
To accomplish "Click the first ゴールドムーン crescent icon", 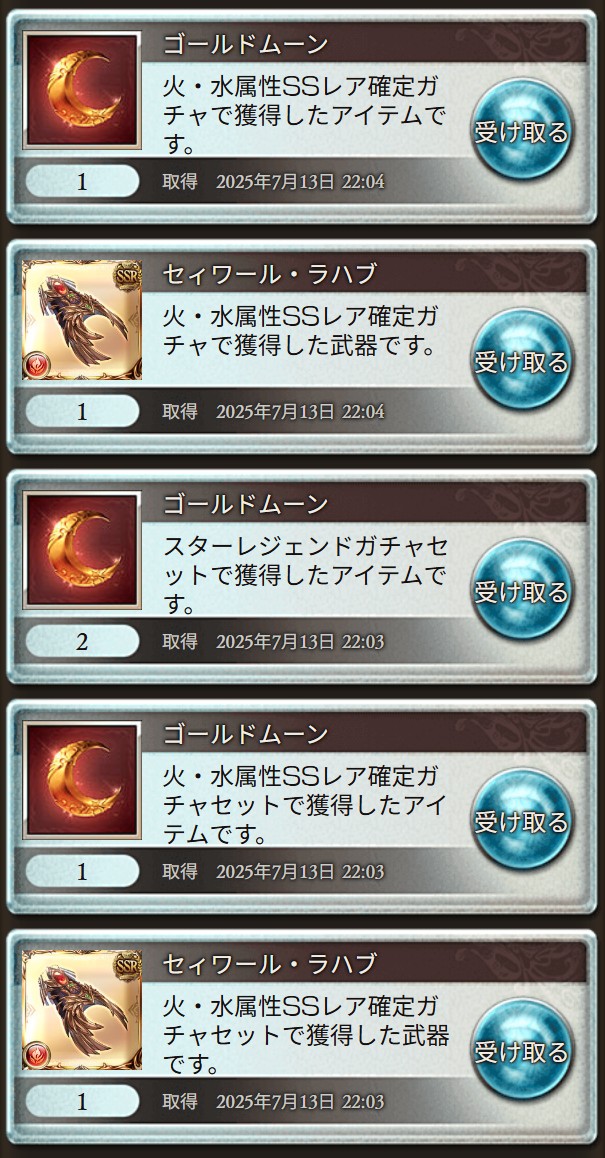I will (x=82, y=90).
